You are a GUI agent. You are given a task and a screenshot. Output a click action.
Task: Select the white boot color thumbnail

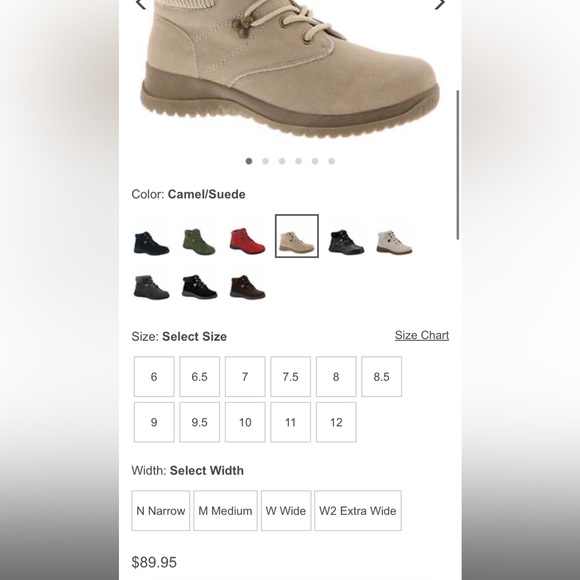394,242
